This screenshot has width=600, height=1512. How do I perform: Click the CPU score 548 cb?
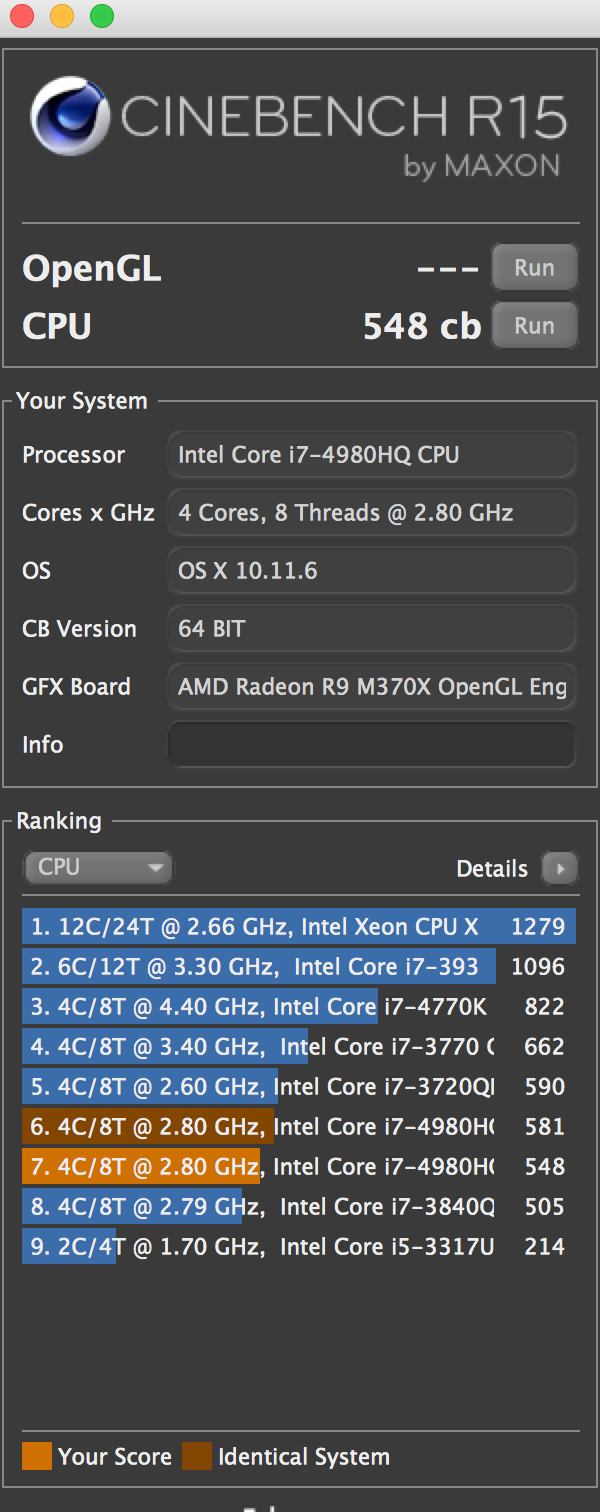(x=422, y=326)
